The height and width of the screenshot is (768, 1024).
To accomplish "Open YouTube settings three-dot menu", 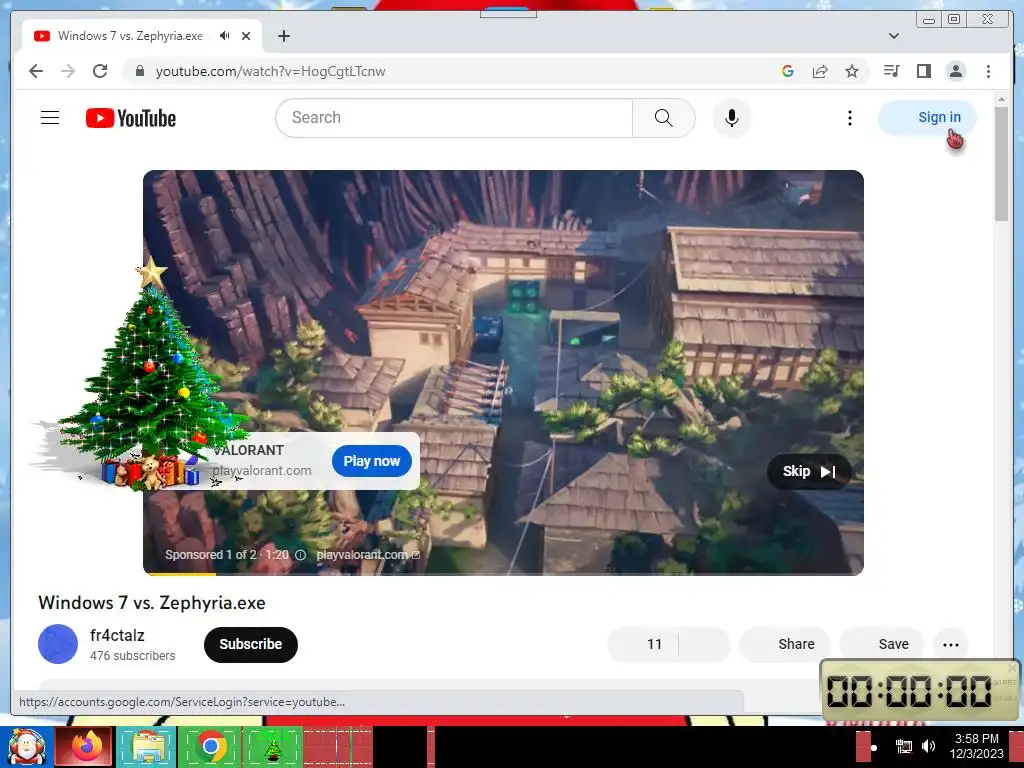I will coord(849,118).
